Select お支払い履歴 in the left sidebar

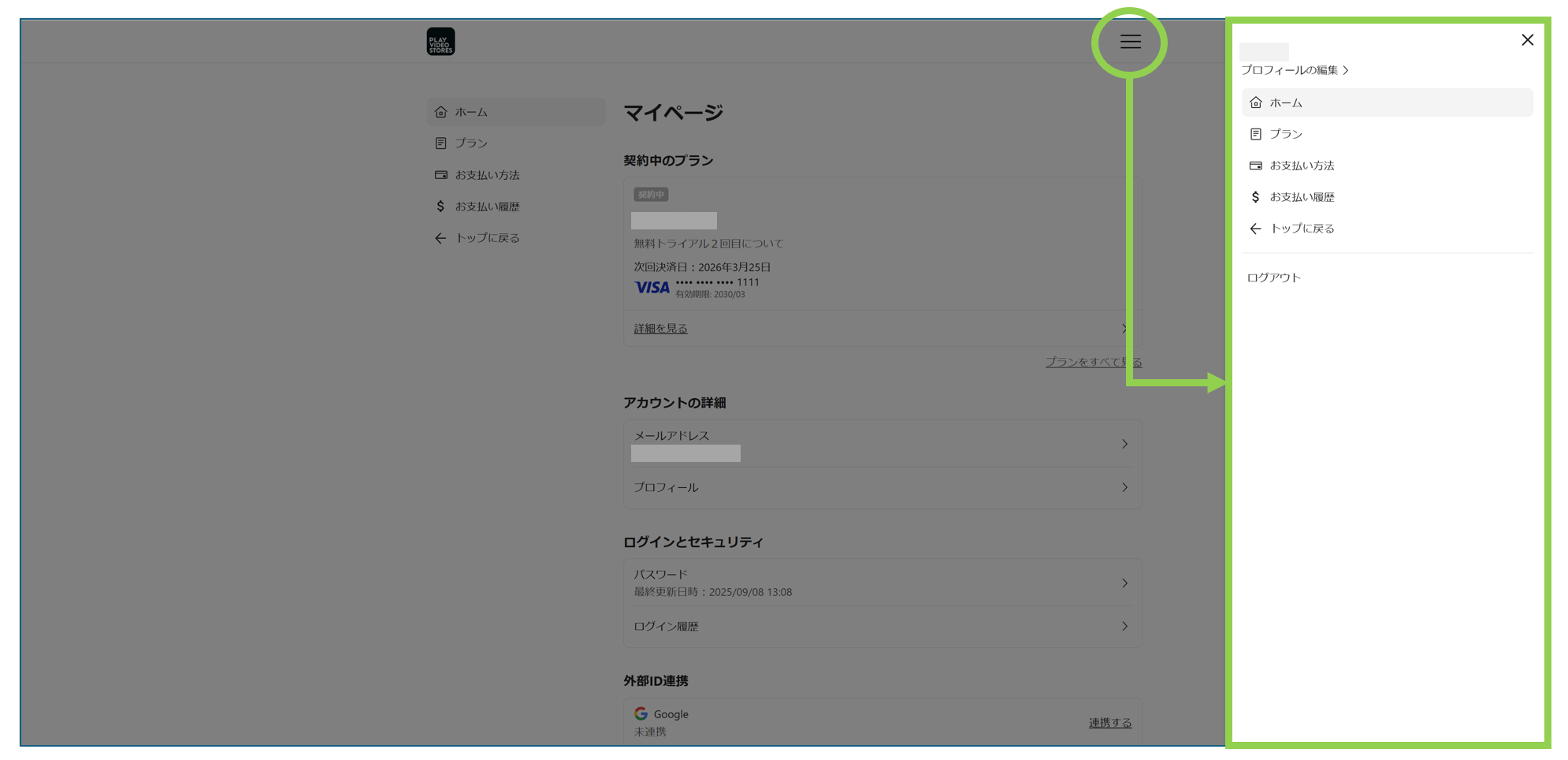pos(487,207)
